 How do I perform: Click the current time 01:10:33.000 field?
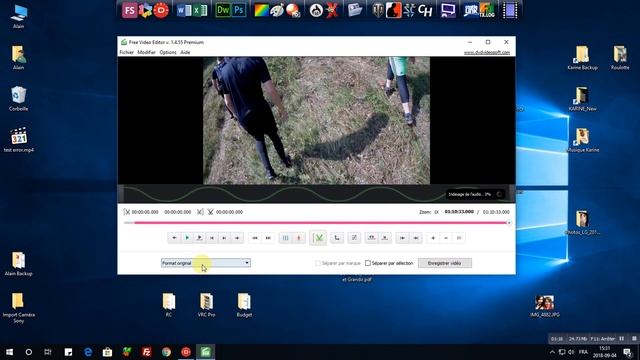click(459, 212)
